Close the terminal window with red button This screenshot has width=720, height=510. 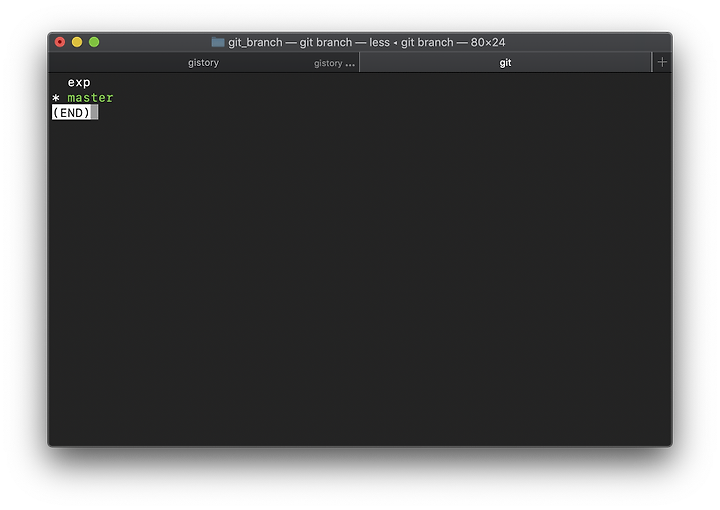pos(60,42)
